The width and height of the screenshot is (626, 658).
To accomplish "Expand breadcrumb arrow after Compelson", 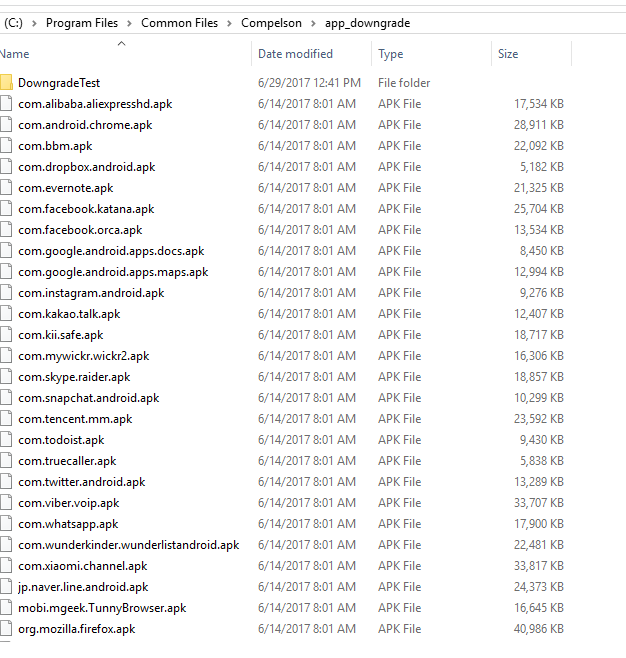I will (x=313, y=23).
